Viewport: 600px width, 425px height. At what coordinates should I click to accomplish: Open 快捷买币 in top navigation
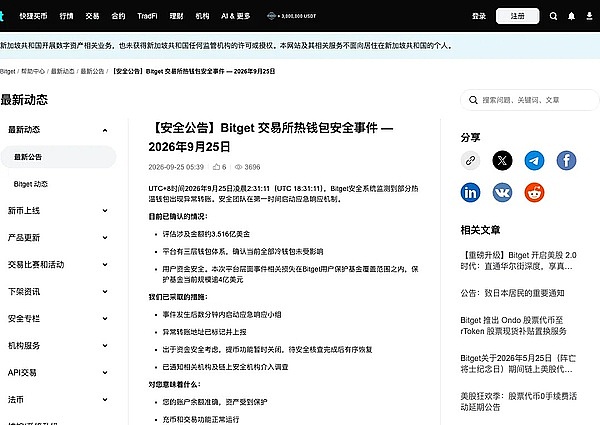33,16
